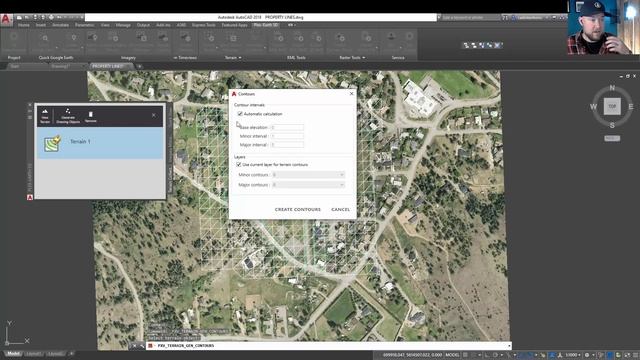Click the CANCEL button in Contours dialog
This screenshot has width=640, height=360.
pyautogui.click(x=340, y=209)
